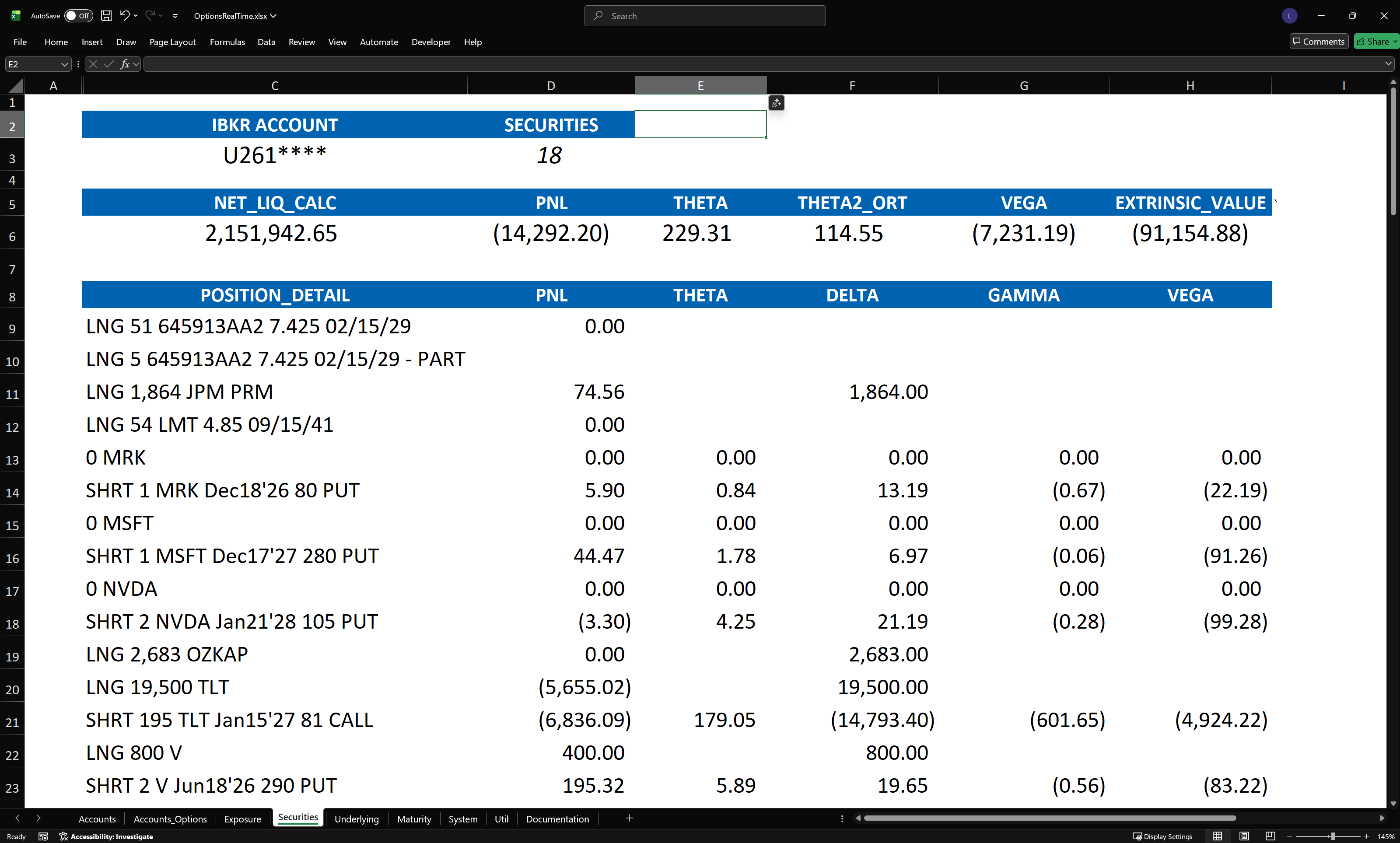
Task: Switch to Page Break Preview view icon
Action: pyautogui.click(x=1270, y=836)
